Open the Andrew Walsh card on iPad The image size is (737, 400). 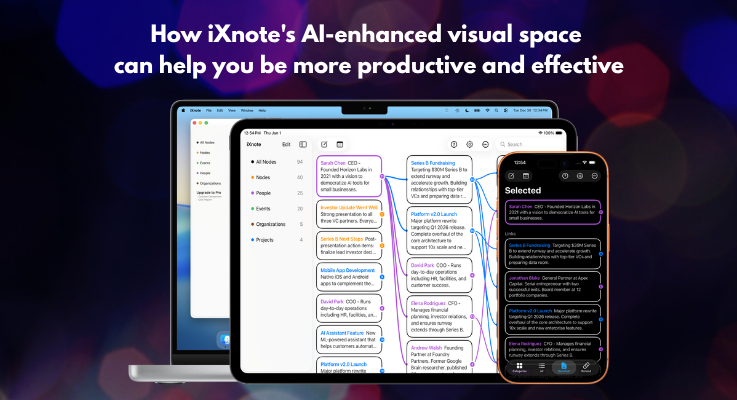coord(439,357)
